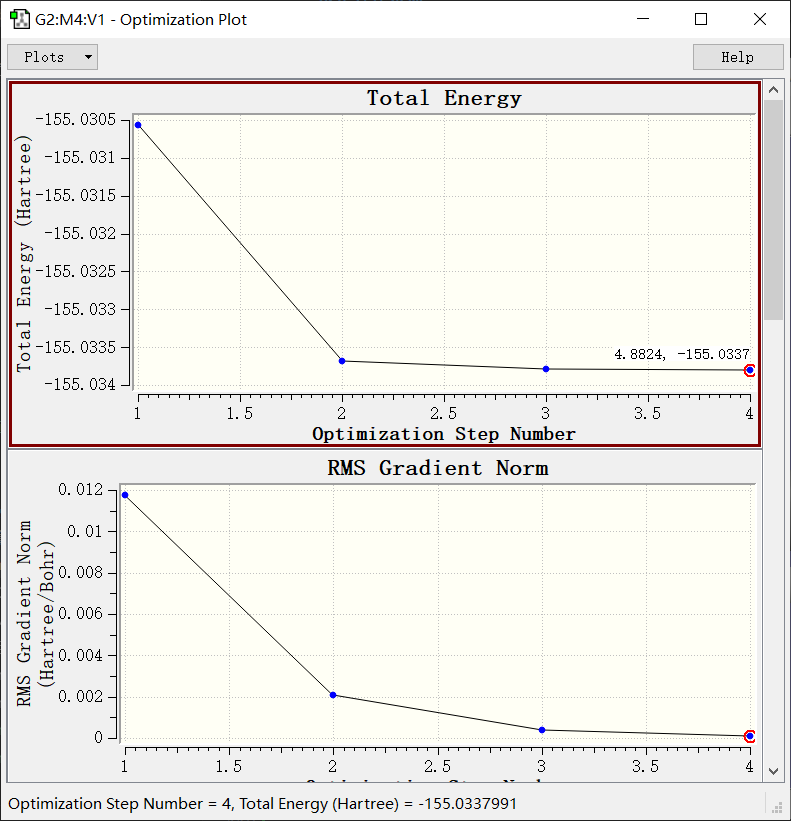The width and height of the screenshot is (791, 821).
Task: Open the Plots dropdown menu
Action: coord(52,57)
